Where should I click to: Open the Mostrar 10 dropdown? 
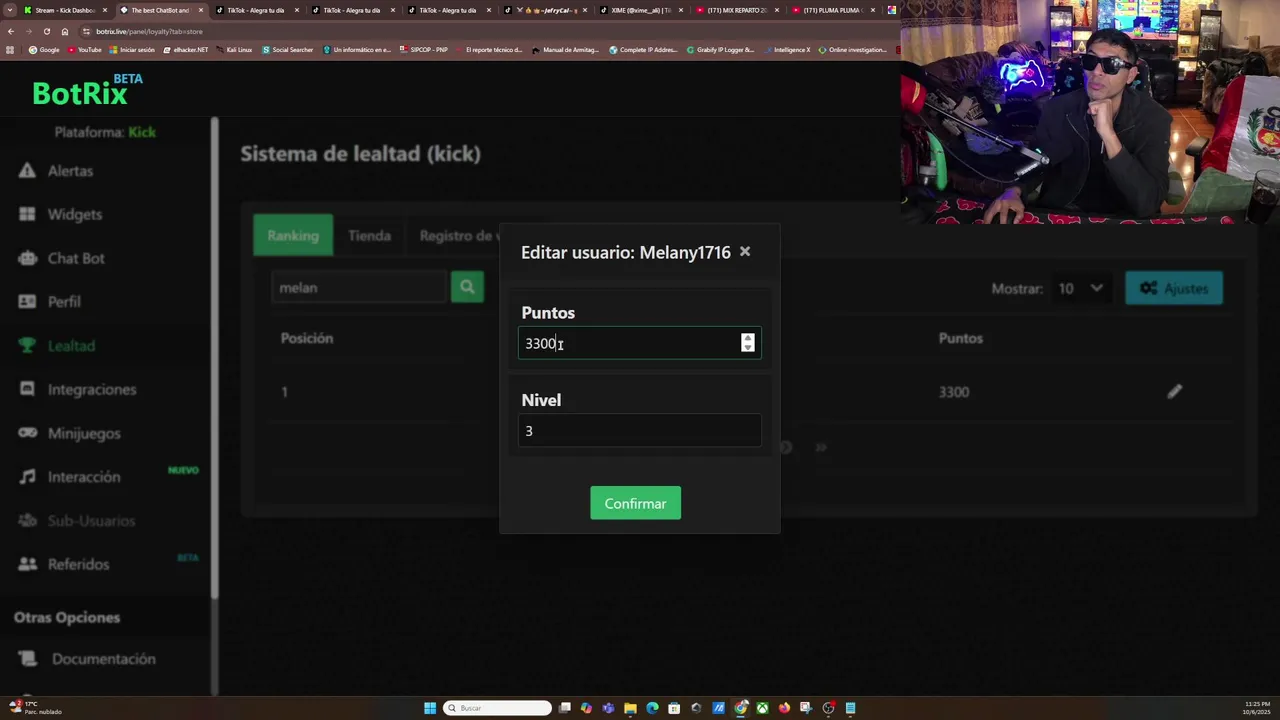[x=1080, y=288]
